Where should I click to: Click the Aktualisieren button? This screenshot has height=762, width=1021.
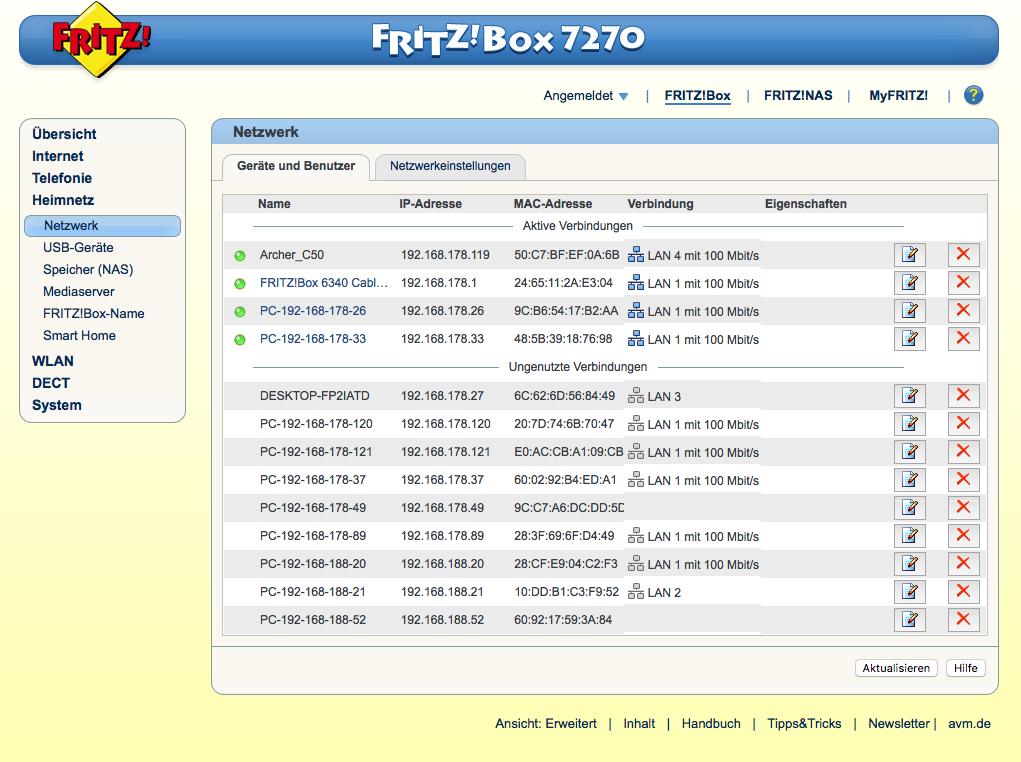(896, 668)
